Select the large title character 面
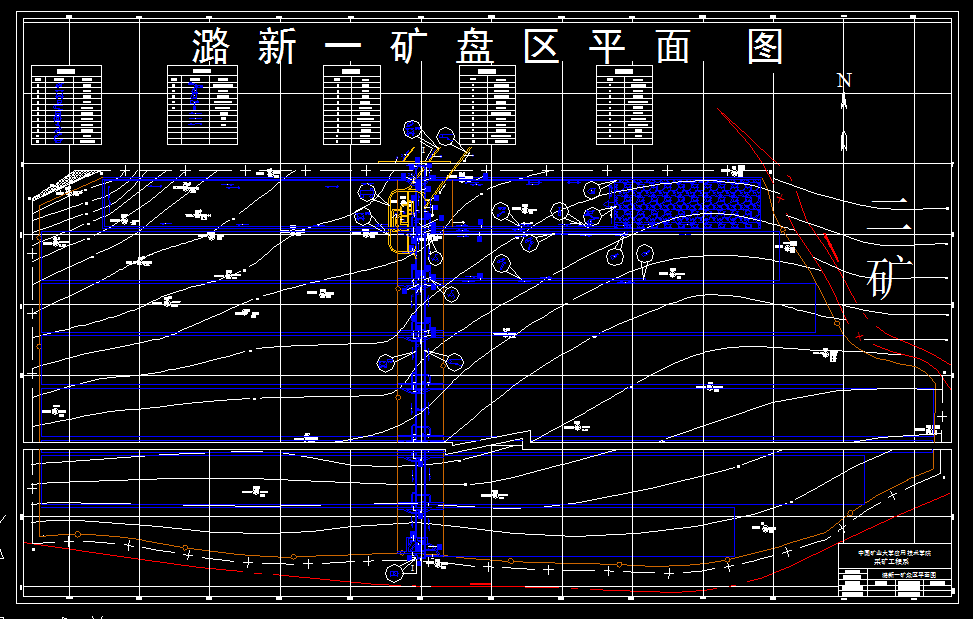The width and height of the screenshot is (973, 619). [x=673, y=47]
